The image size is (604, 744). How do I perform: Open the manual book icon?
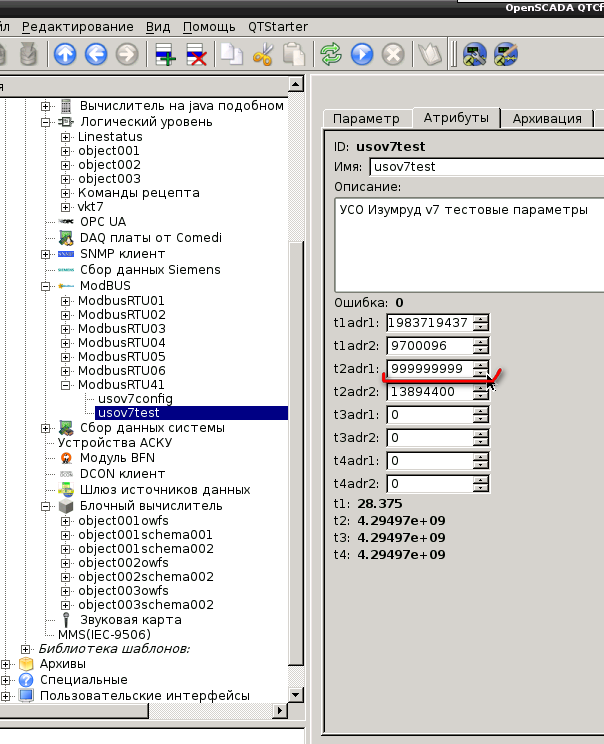pos(429,55)
